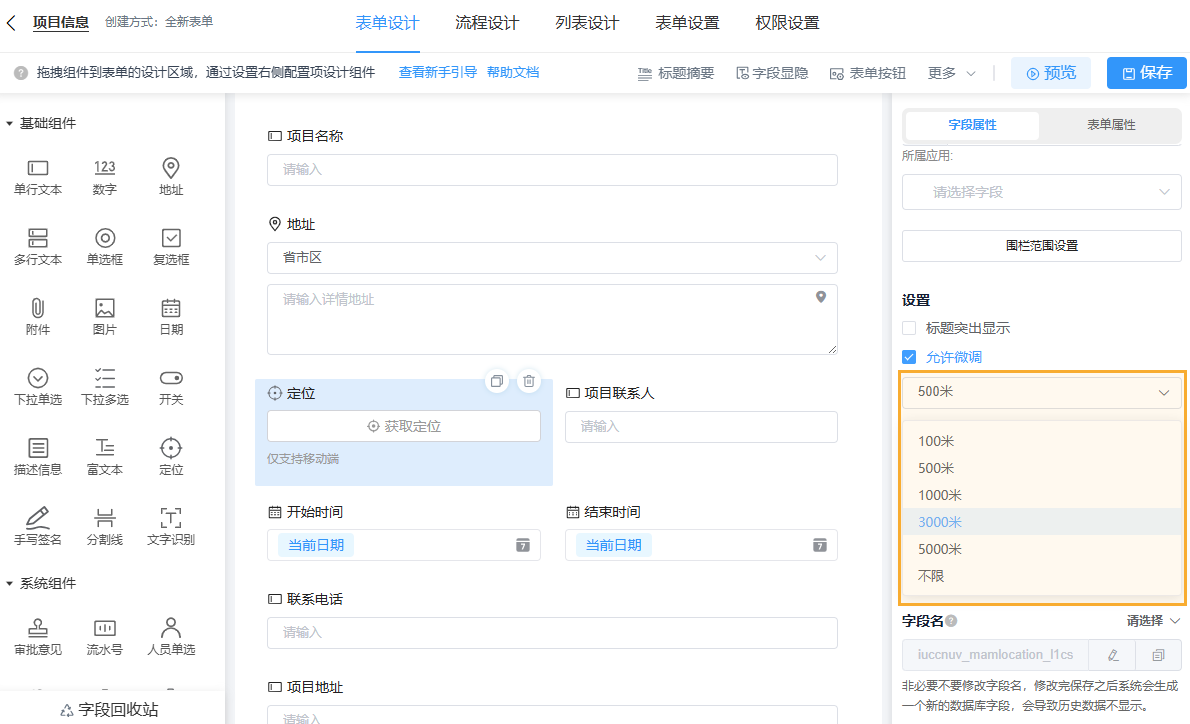Select the 复选框 component icon
The image size is (1190, 724).
click(170, 240)
